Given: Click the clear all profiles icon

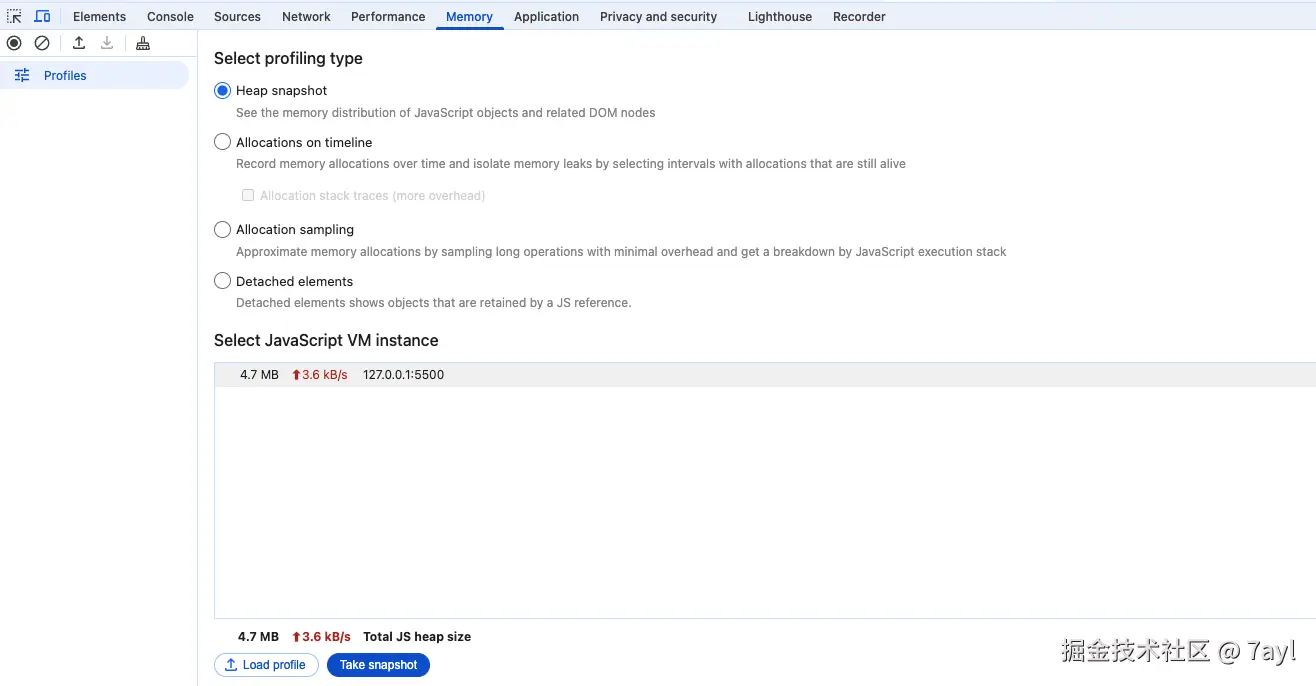Looking at the screenshot, I should coord(42,43).
